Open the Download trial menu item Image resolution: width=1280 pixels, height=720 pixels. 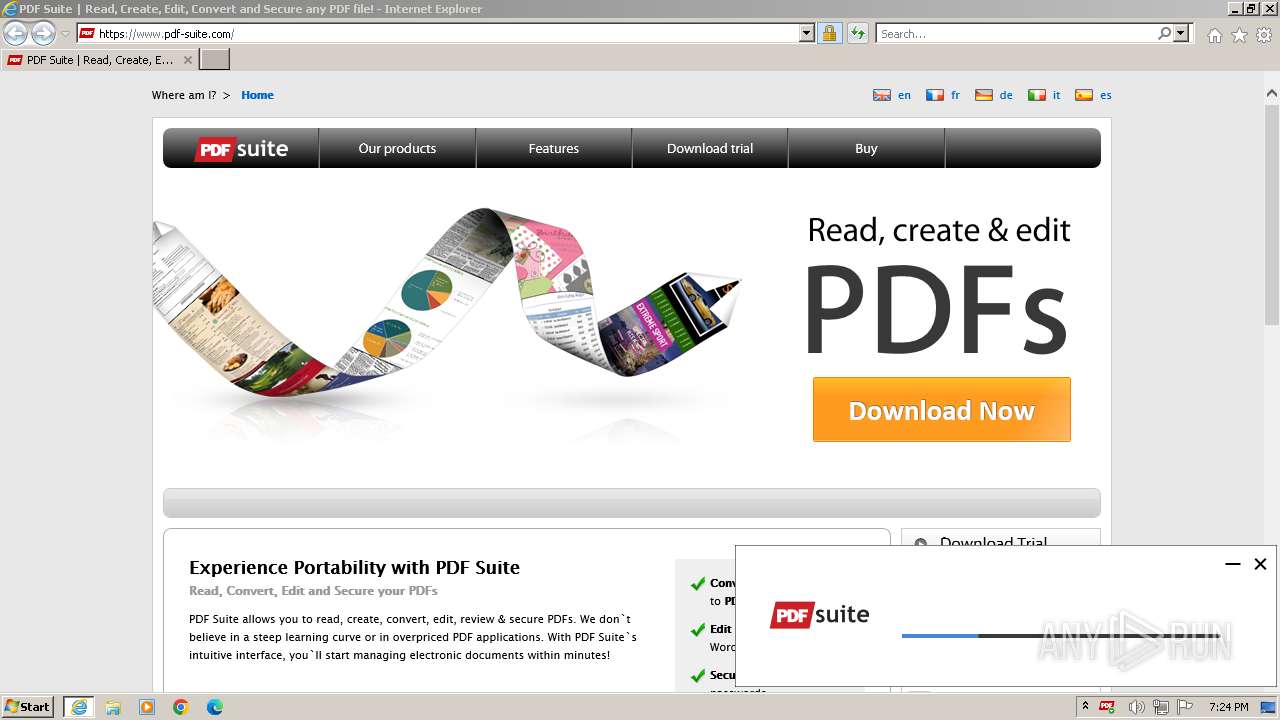710,148
